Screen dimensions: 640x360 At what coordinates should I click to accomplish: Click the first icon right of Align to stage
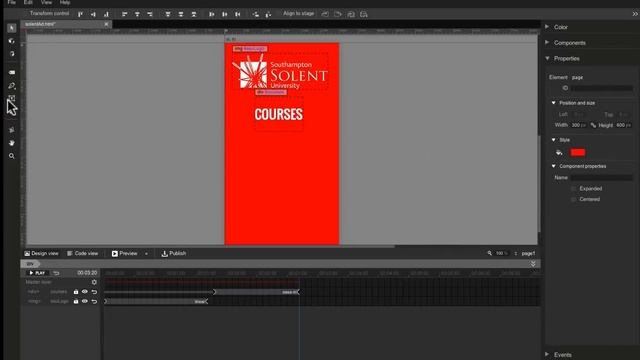point(325,14)
